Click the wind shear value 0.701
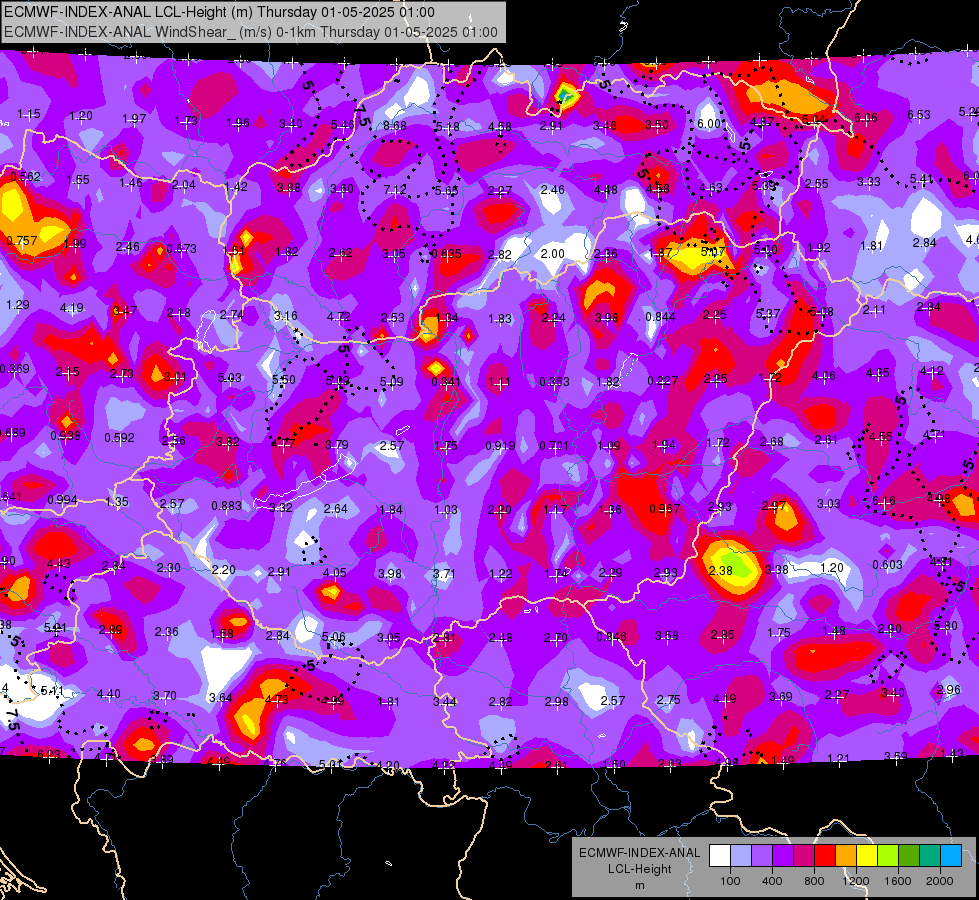Viewport: 979px width, 900px height. click(554, 445)
